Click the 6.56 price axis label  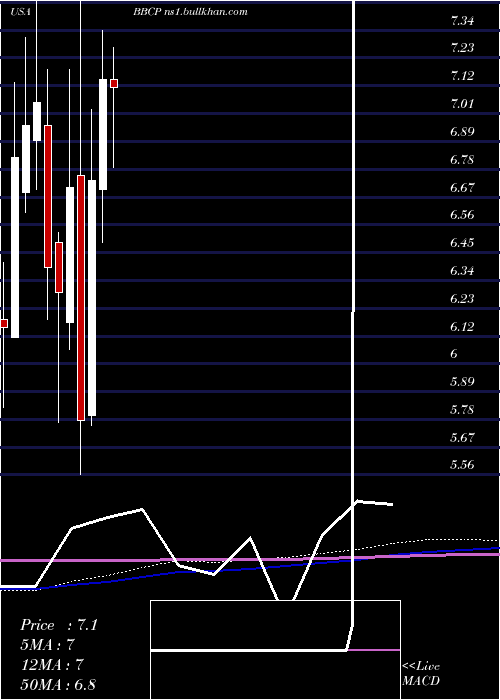pos(462,215)
